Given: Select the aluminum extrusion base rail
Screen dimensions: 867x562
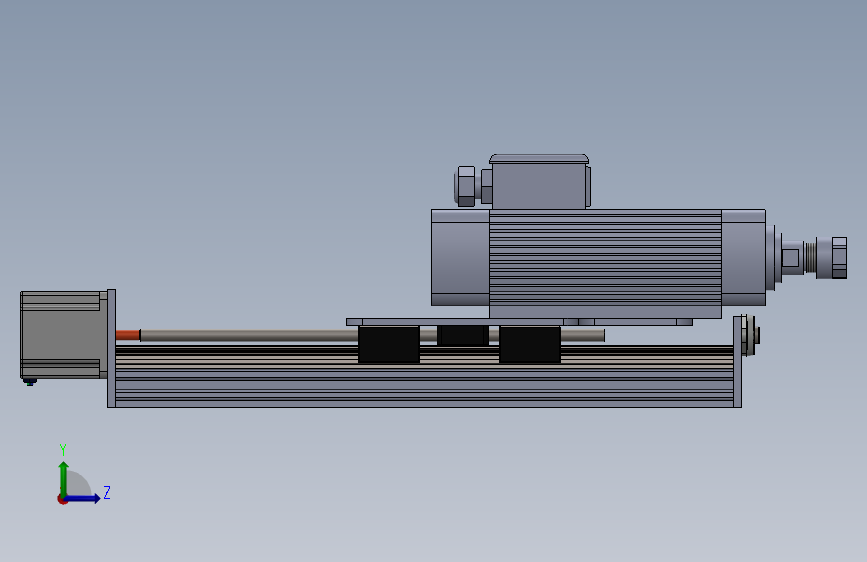Looking at the screenshot, I should coord(424,377).
